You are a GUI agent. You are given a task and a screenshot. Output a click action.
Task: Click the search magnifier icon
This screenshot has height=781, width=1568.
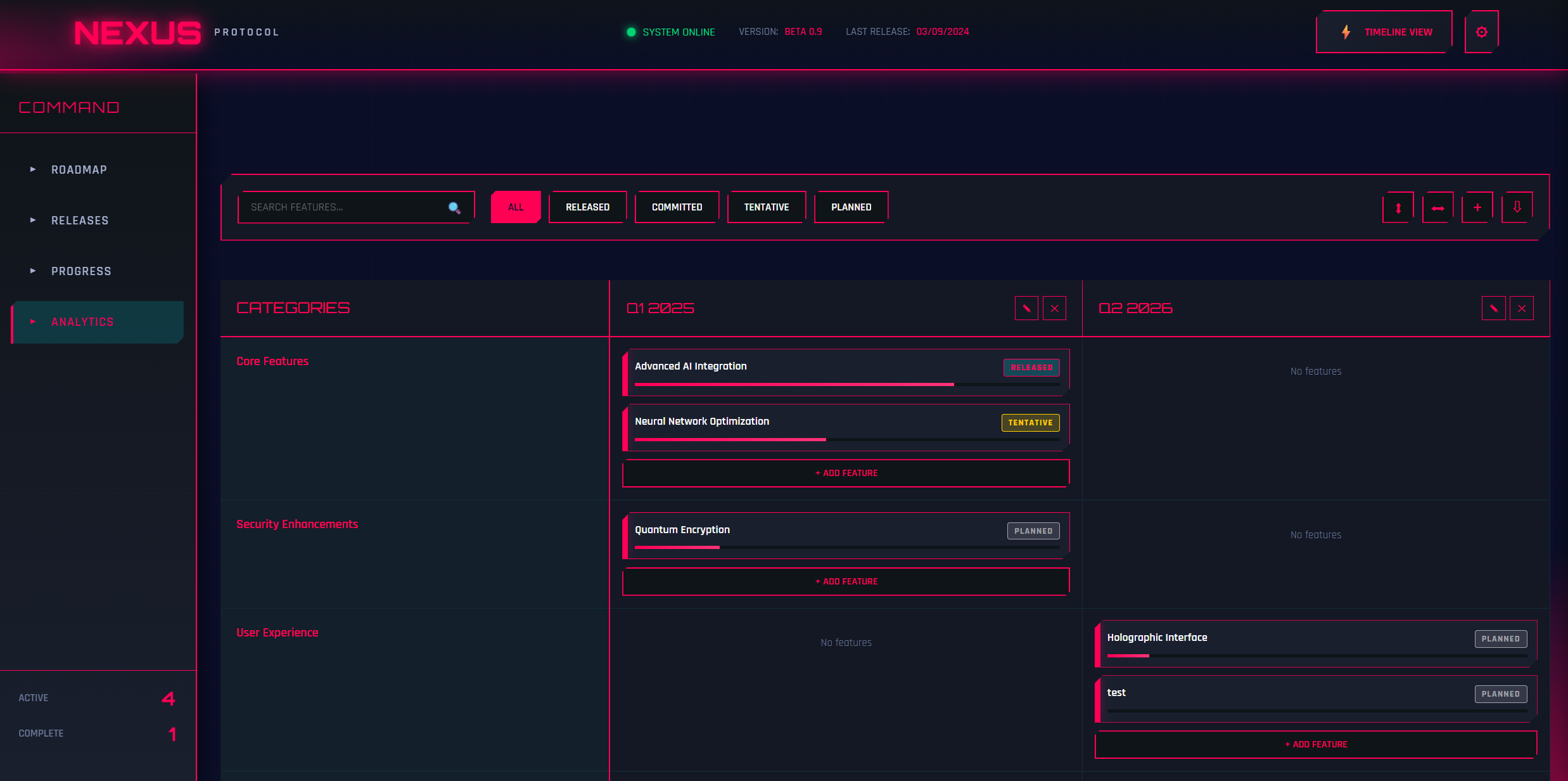coord(454,207)
